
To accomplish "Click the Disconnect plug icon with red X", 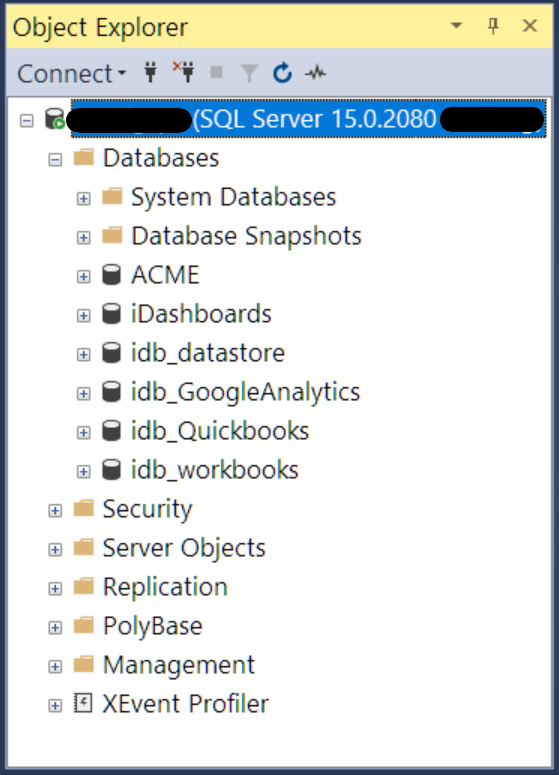I will click(x=184, y=72).
